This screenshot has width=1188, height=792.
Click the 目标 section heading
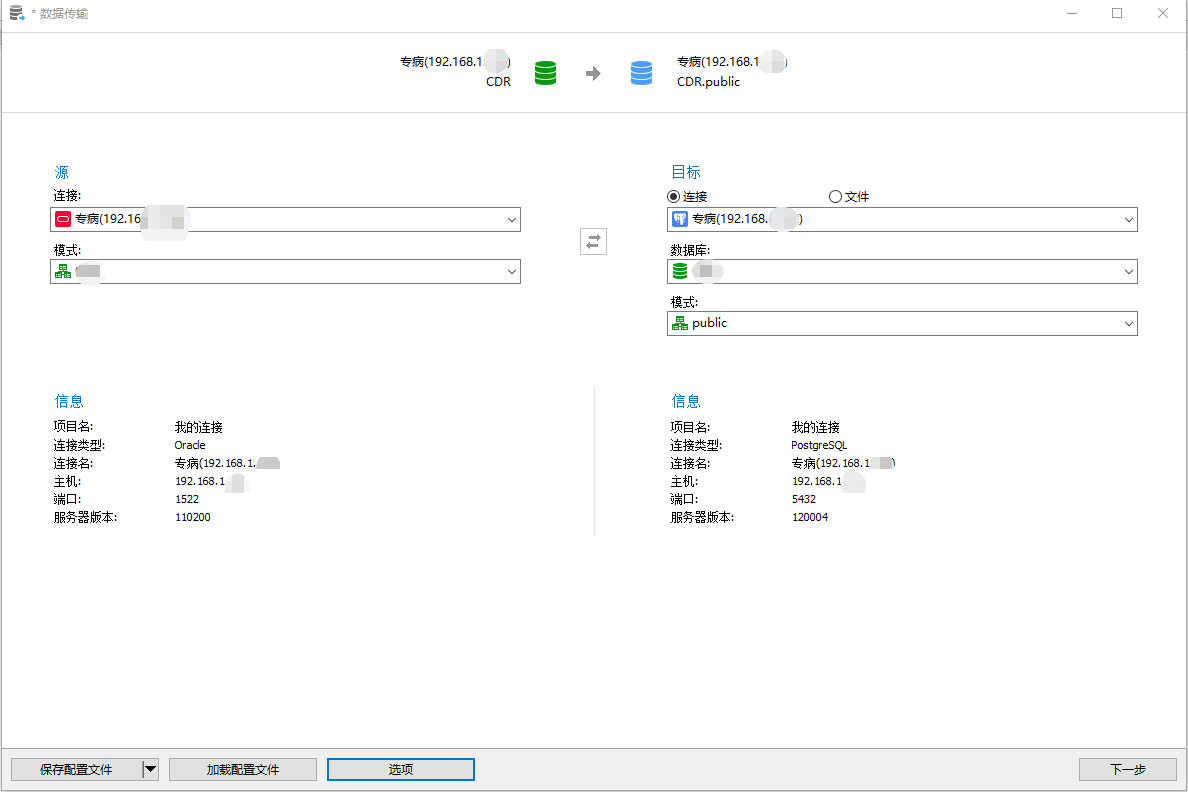coord(686,172)
